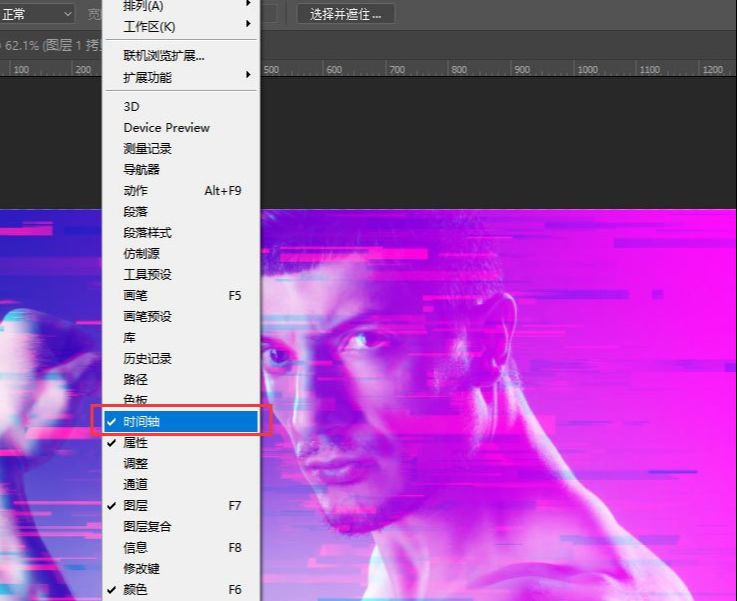Show the 历史记录 panel

[181, 359]
